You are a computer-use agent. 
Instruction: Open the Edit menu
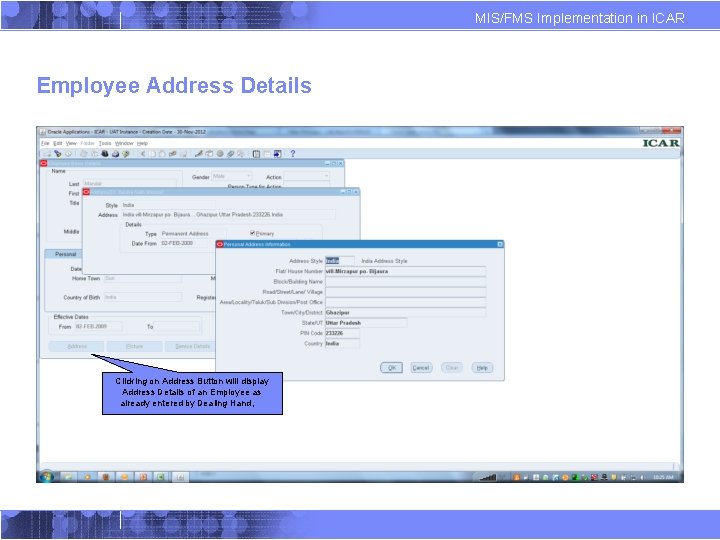(57, 143)
